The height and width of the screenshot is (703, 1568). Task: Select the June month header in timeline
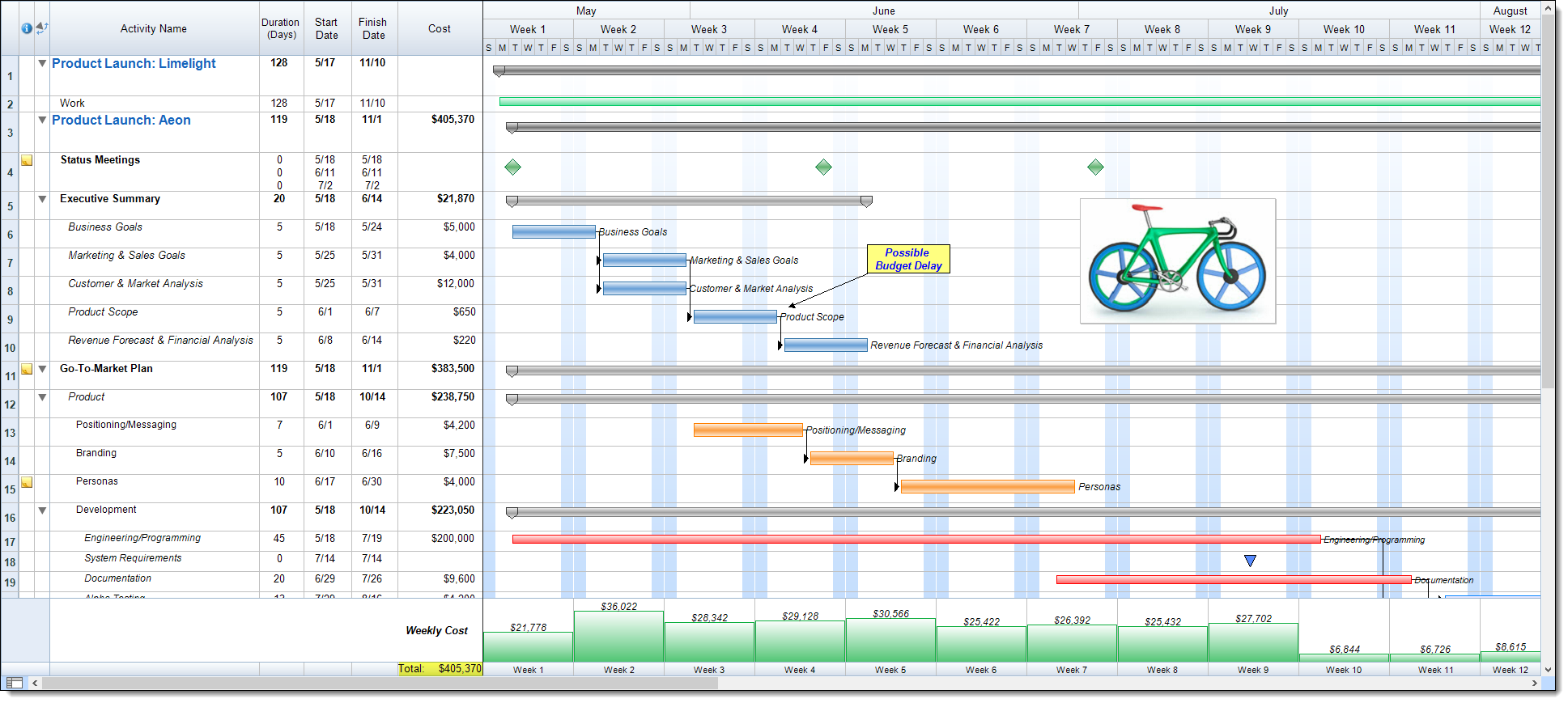pos(883,11)
